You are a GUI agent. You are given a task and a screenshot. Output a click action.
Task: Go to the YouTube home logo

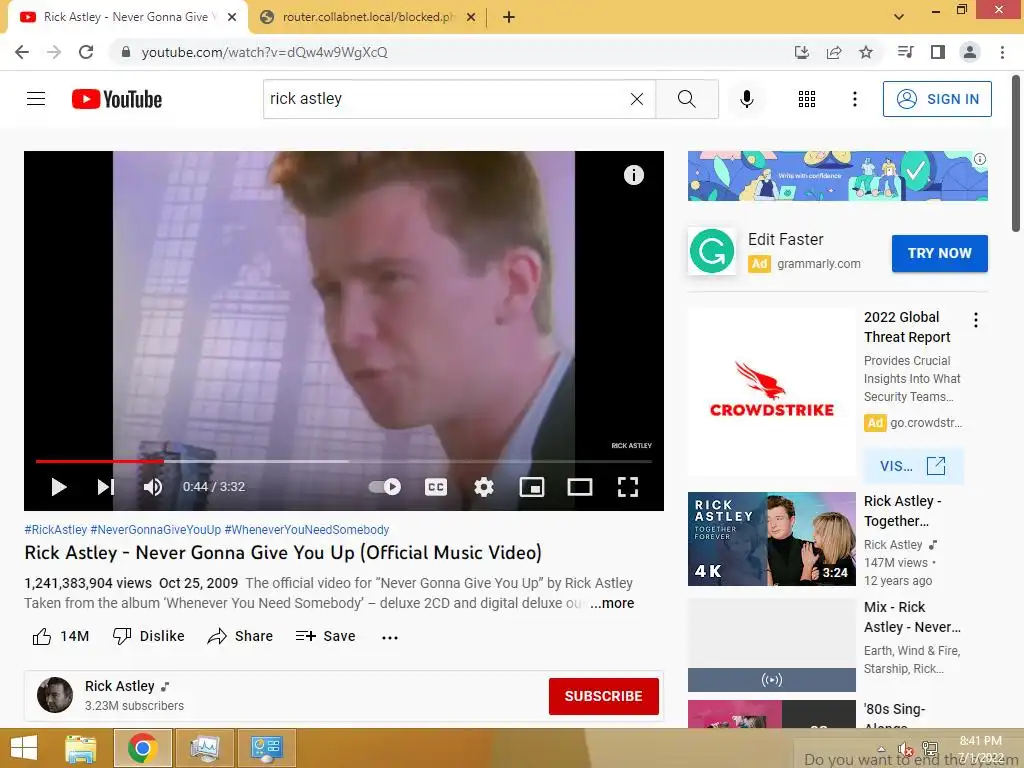[117, 99]
